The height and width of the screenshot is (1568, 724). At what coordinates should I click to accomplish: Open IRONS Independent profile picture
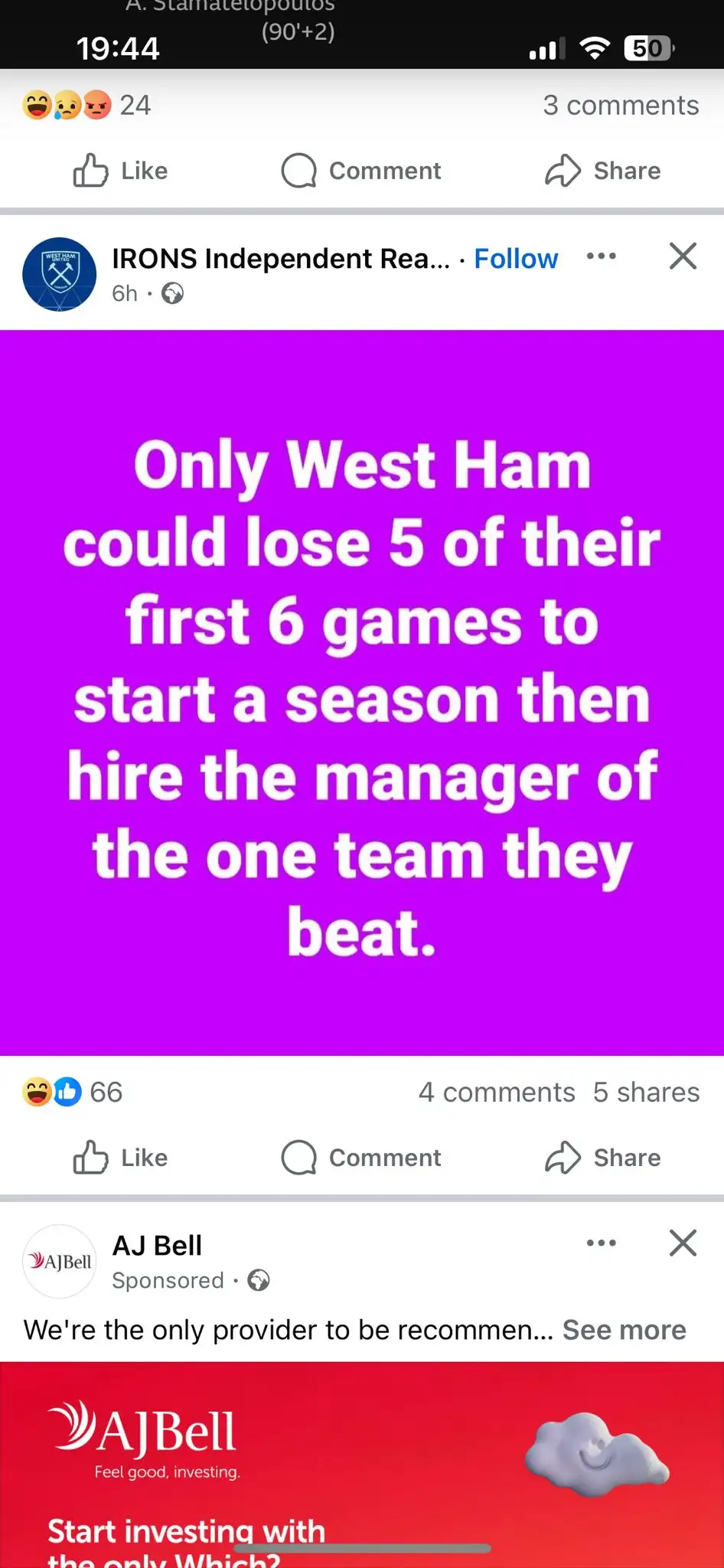coord(60,274)
